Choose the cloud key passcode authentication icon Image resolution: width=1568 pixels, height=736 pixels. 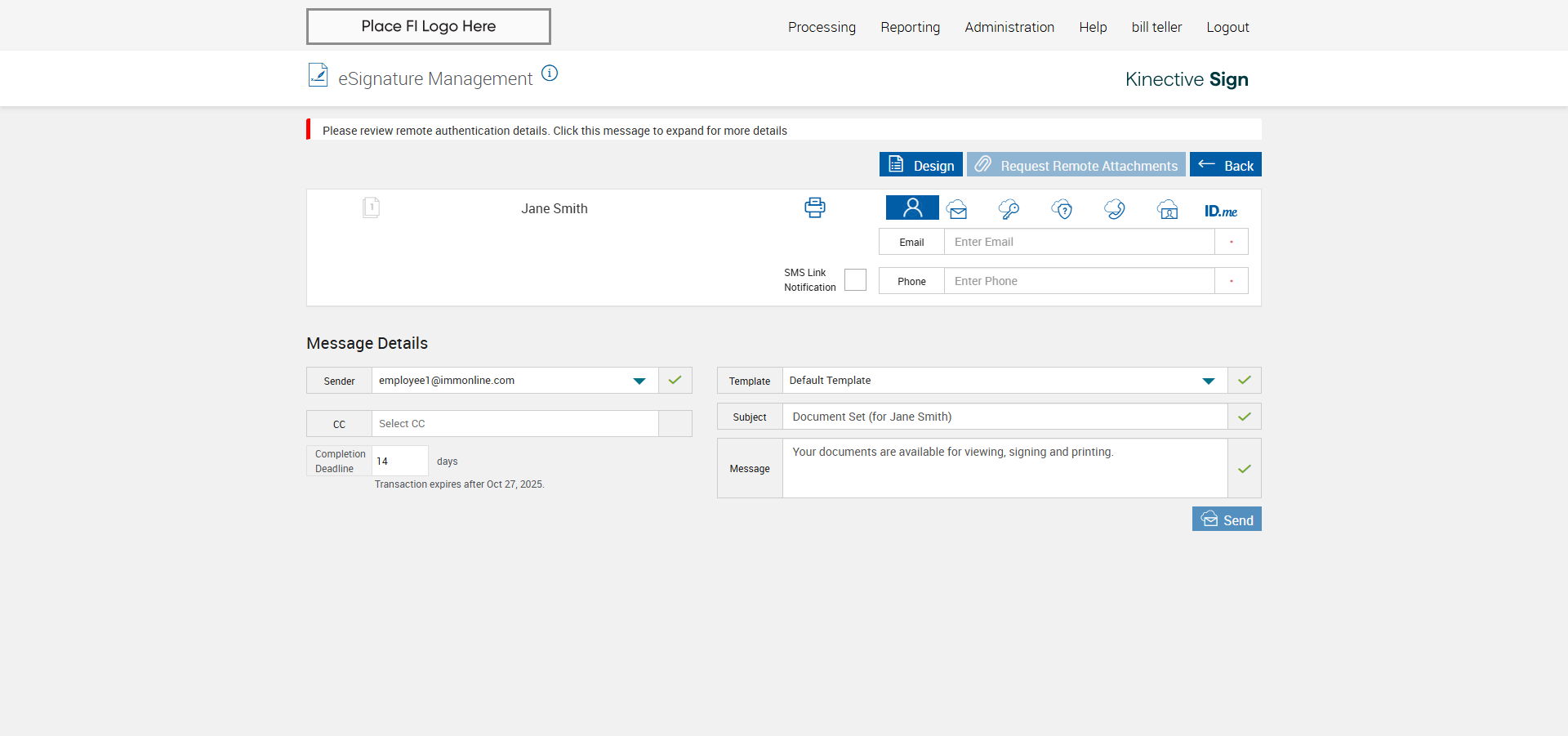click(1009, 209)
